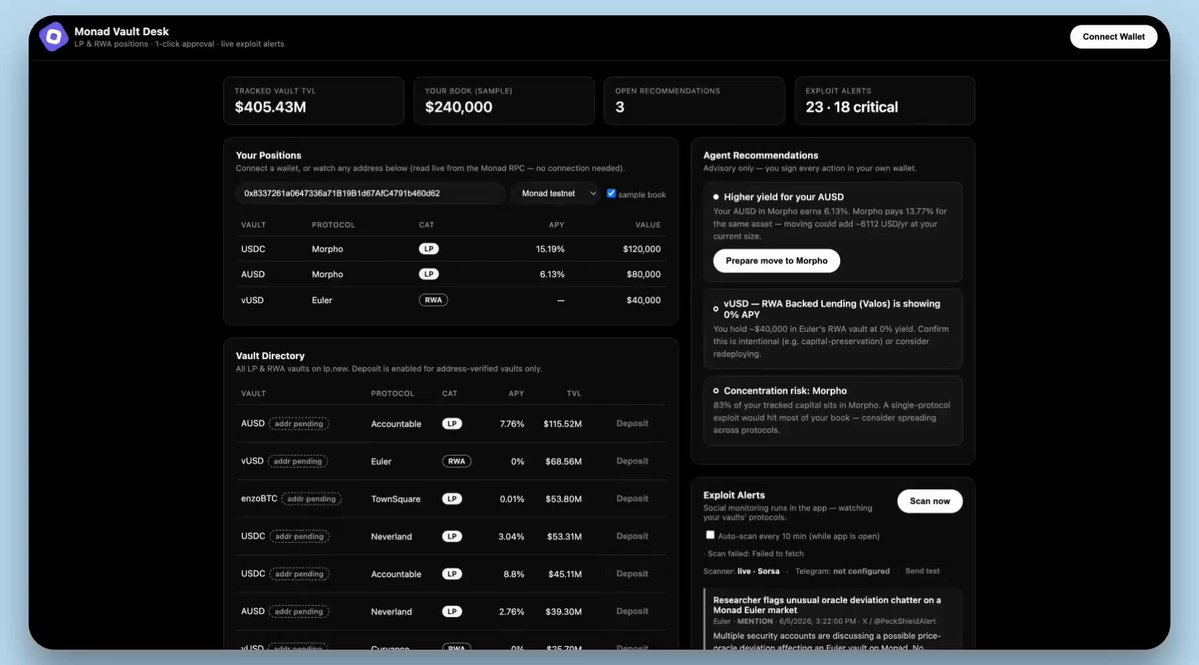The image size is (1199, 665).
Task: Click addr pending tag on vUSD Euler row
Action: [297, 461]
